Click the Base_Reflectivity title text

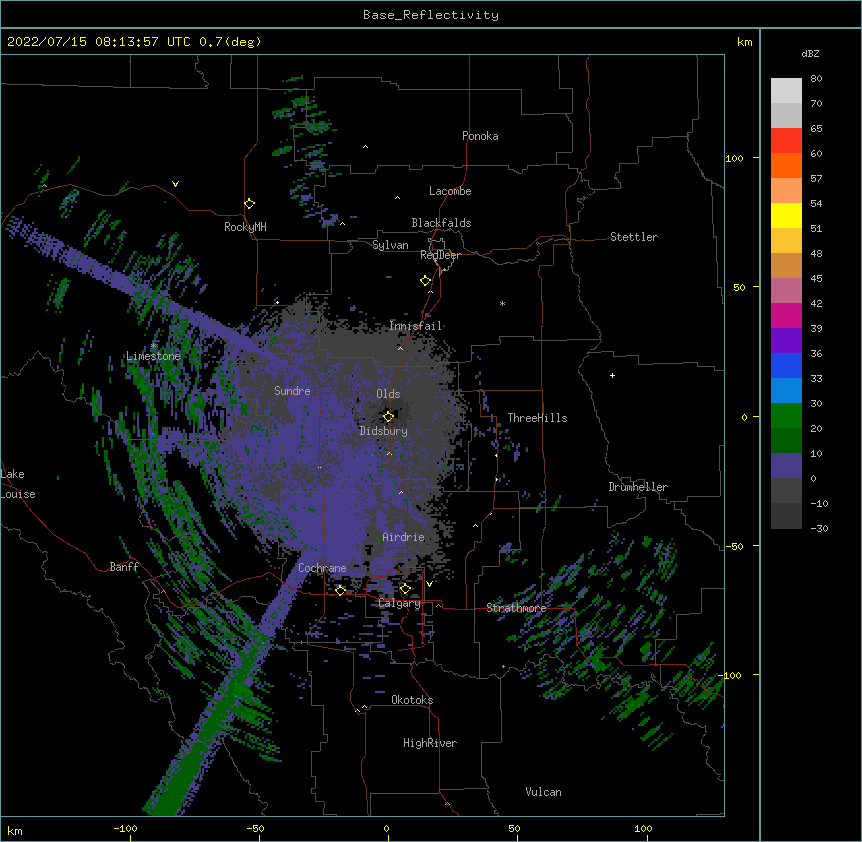[431, 15]
